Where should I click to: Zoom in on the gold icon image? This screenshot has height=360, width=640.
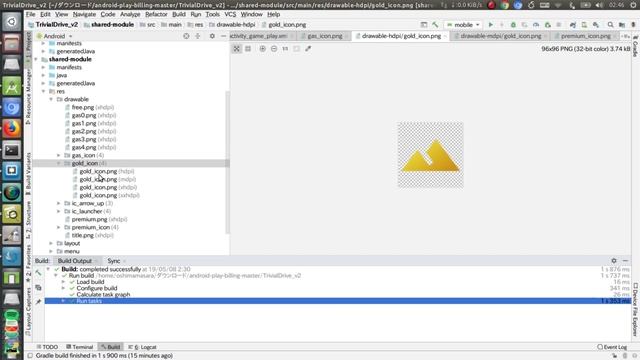pyautogui.click(x=262, y=49)
